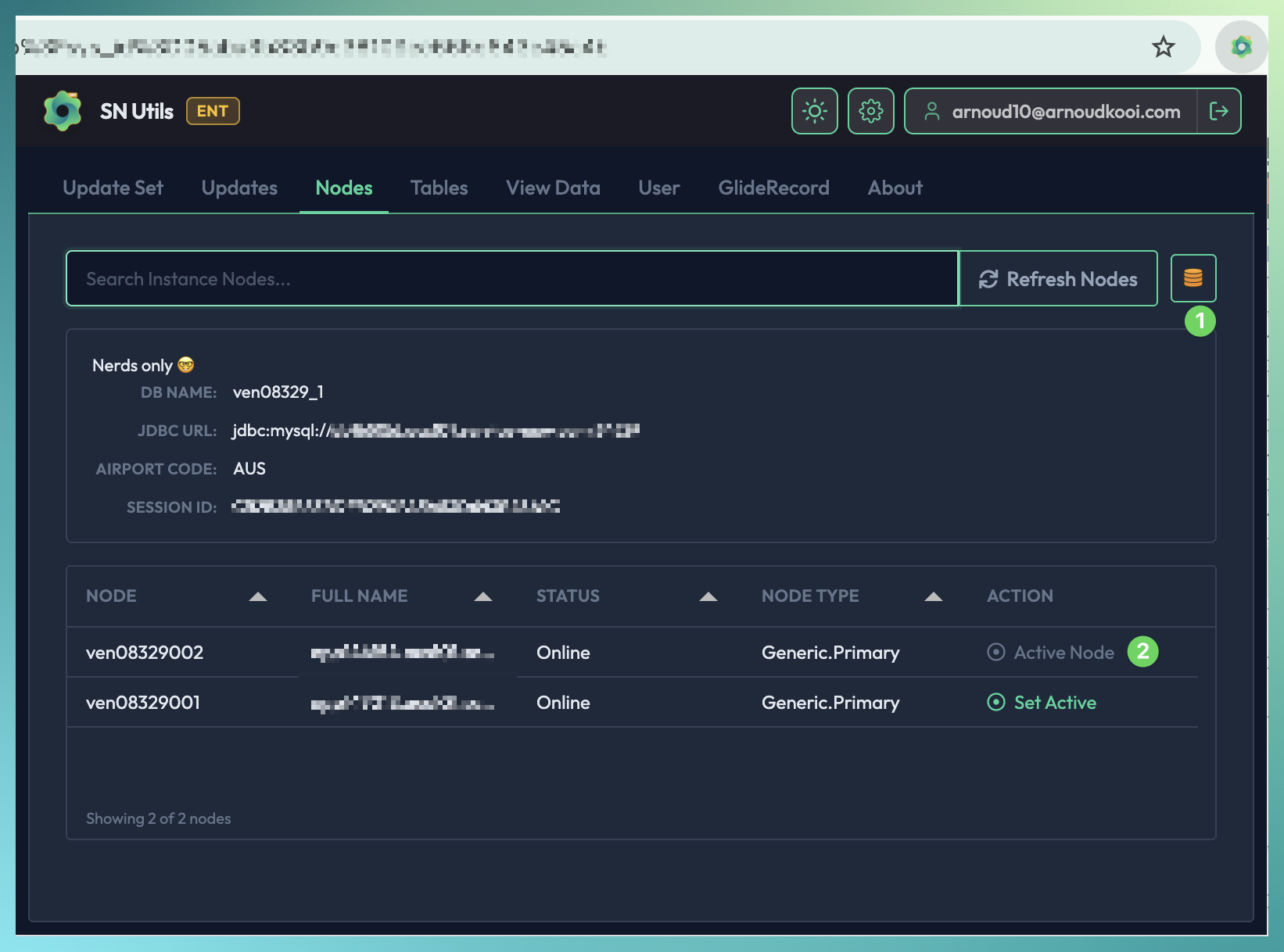The image size is (1284, 952).
Task: Click the logout icon next to the email
Action: 1220,111
